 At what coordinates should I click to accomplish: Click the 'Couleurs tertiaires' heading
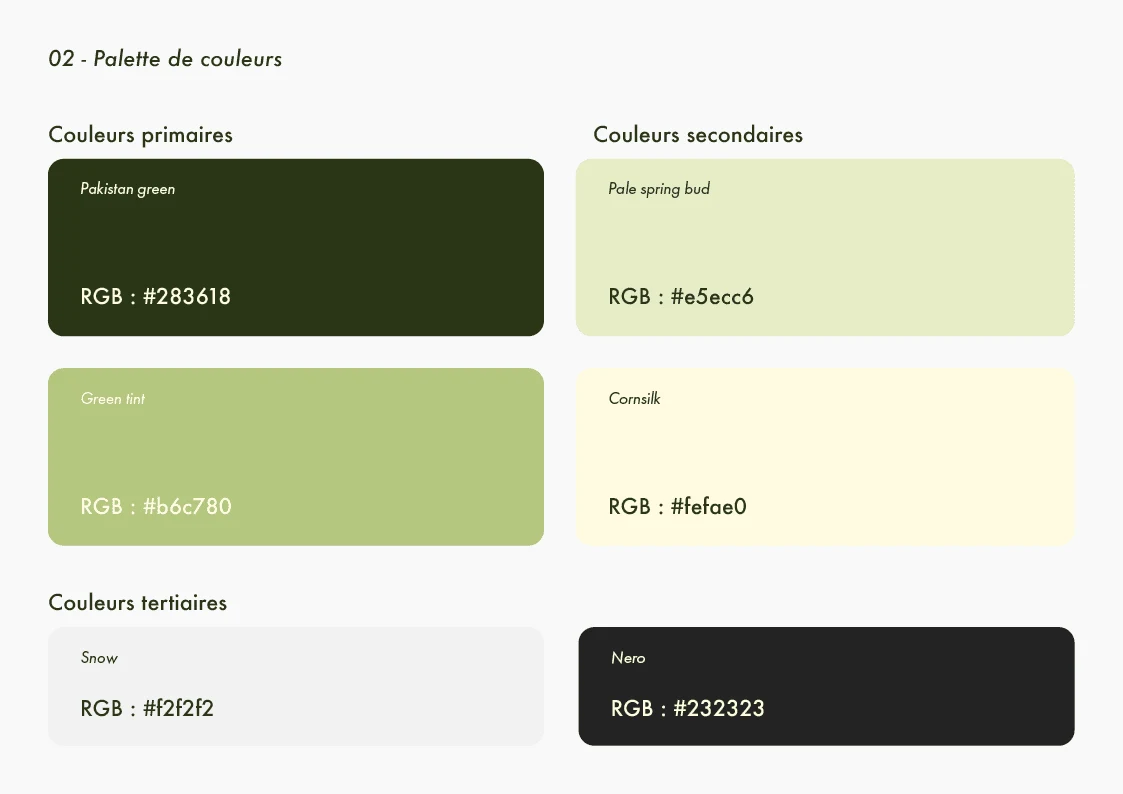pos(138,603)
